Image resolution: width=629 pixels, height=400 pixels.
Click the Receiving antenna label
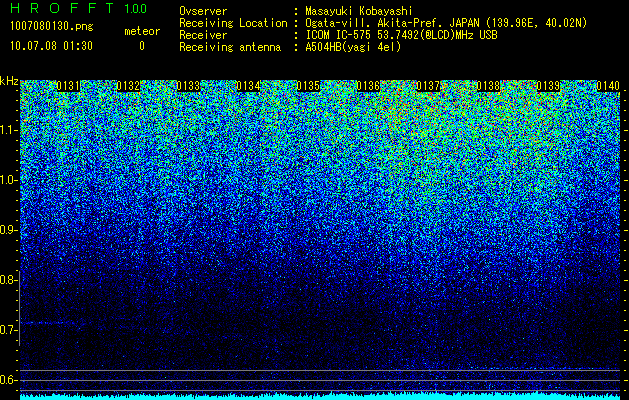click(230, 47)
